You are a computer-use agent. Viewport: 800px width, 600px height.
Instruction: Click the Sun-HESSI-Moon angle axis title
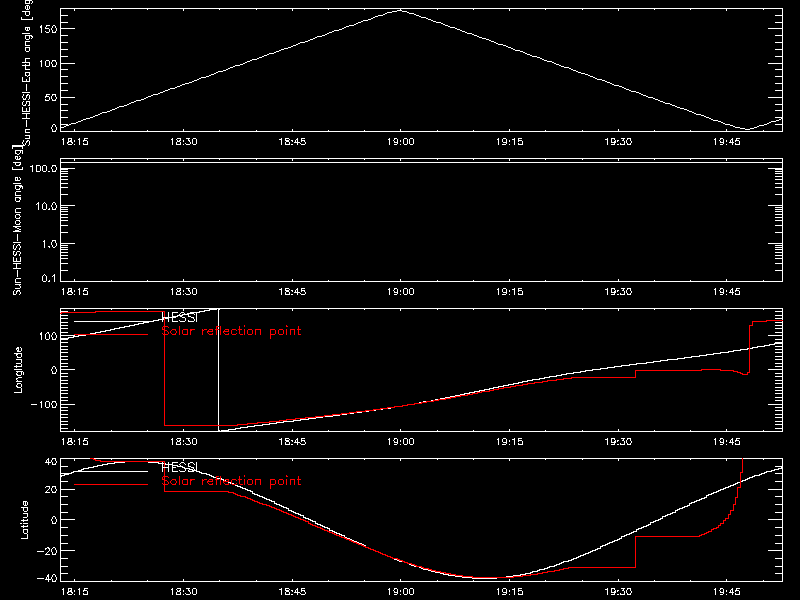tap(17, 220)
